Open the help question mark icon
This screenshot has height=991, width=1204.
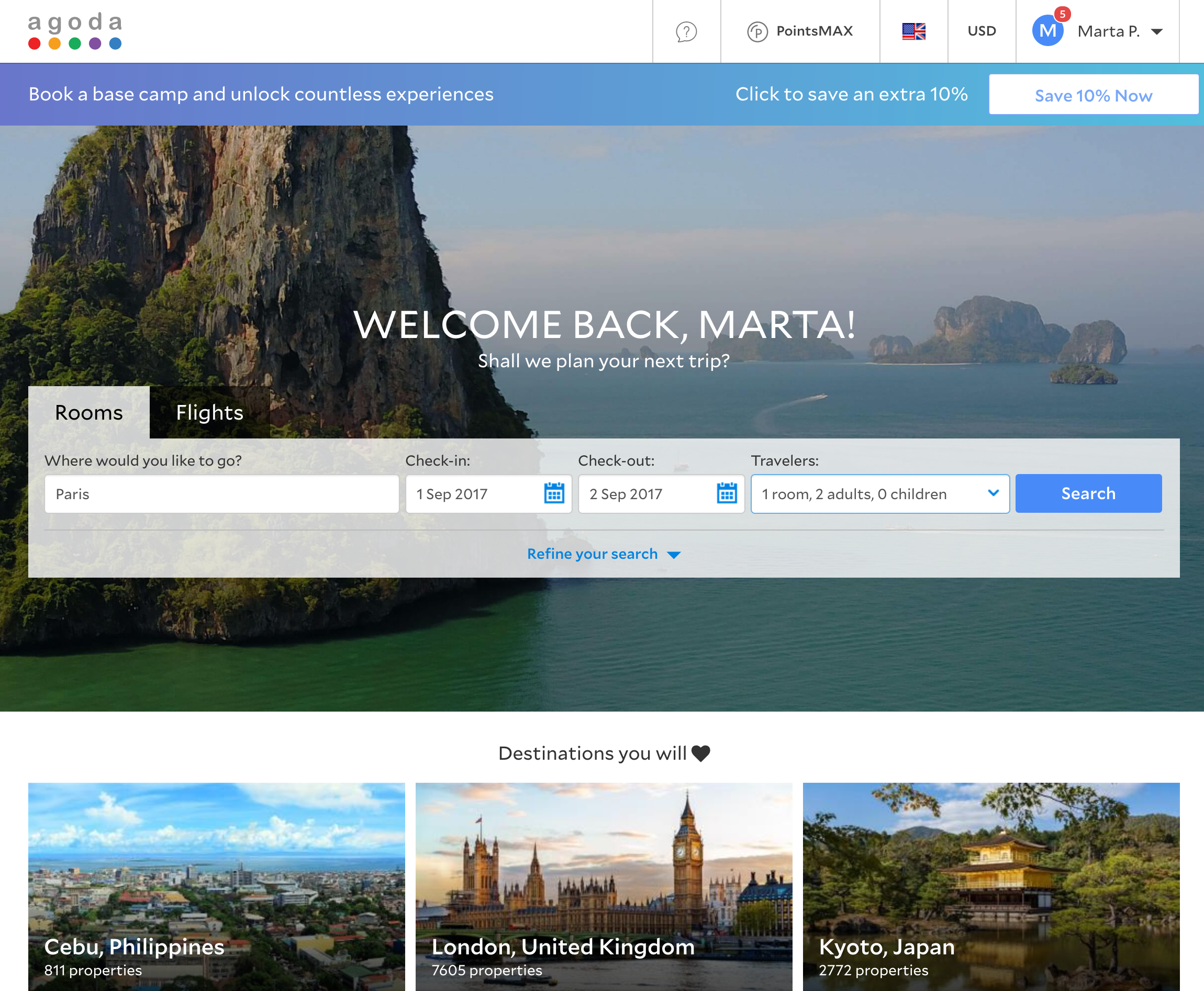[x=686, y=32]
